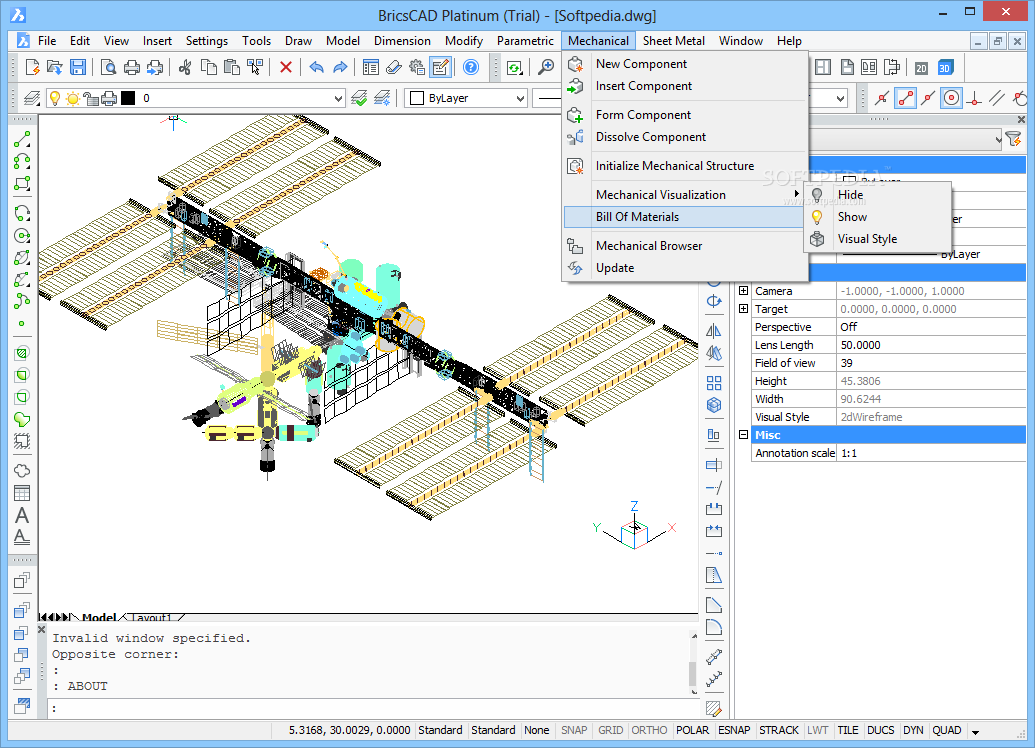Screen dimensions: 1035x748
Task: Toggle ESNAP in the status bar
Action: (x=734, y=730)
